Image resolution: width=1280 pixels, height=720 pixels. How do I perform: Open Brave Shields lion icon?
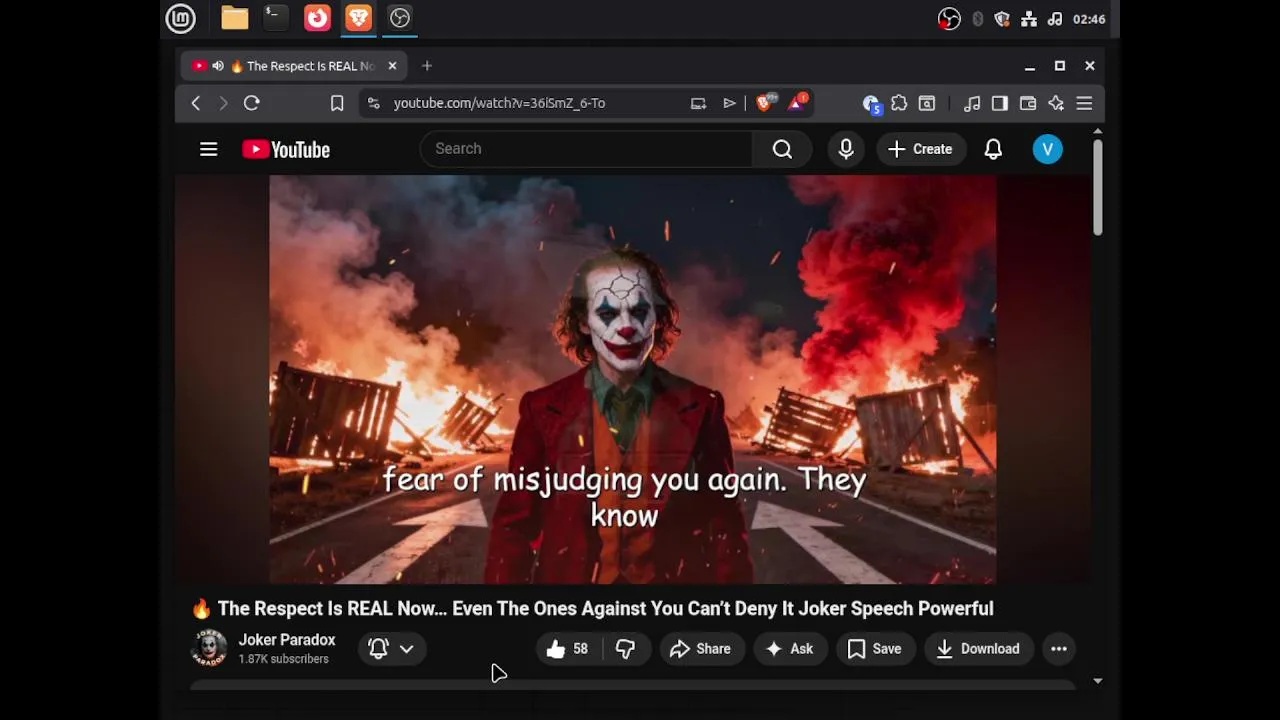pos(765,102)
